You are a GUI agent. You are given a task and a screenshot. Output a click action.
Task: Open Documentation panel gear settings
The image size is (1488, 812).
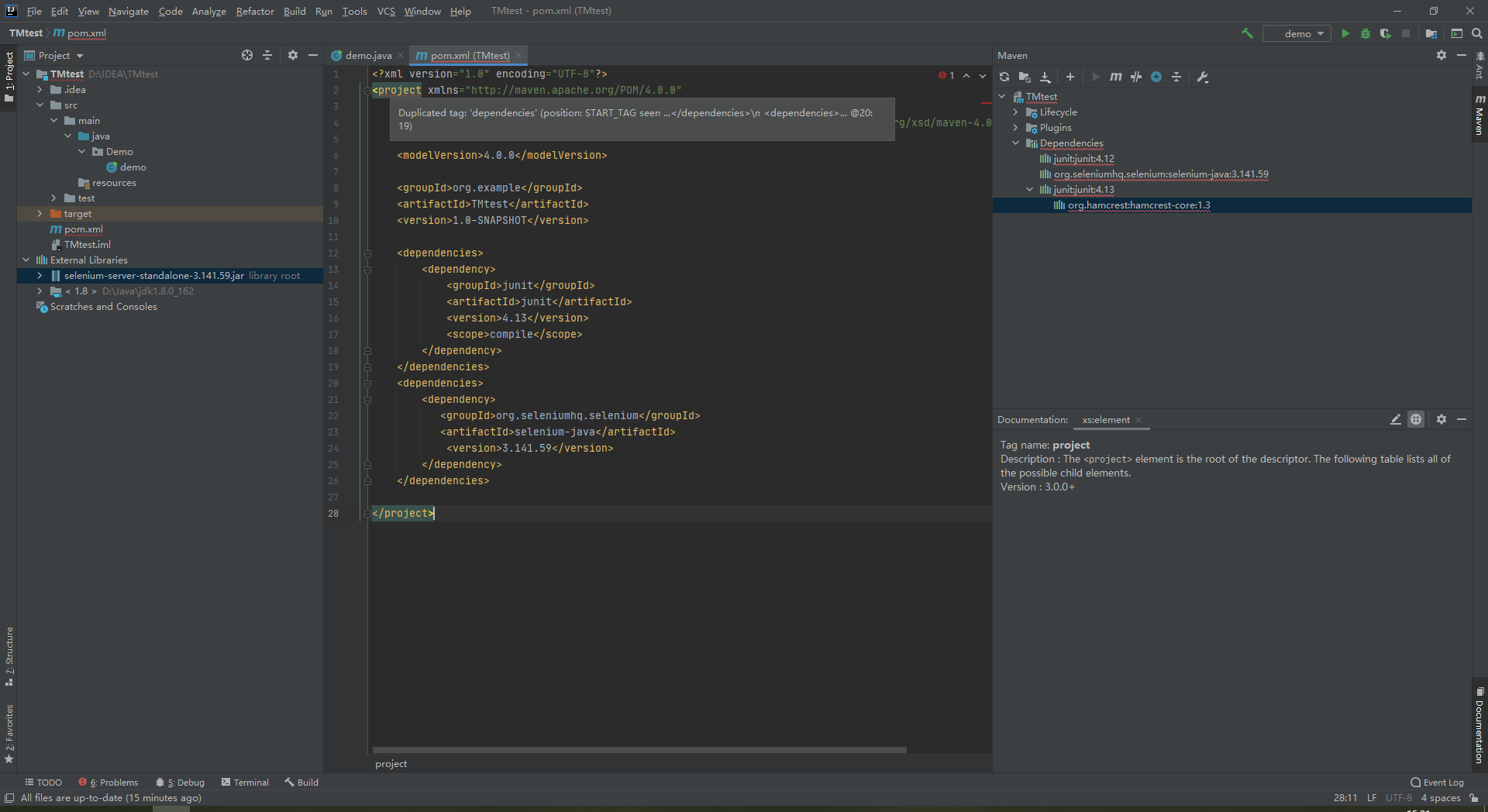click(x=1441, y=419)
